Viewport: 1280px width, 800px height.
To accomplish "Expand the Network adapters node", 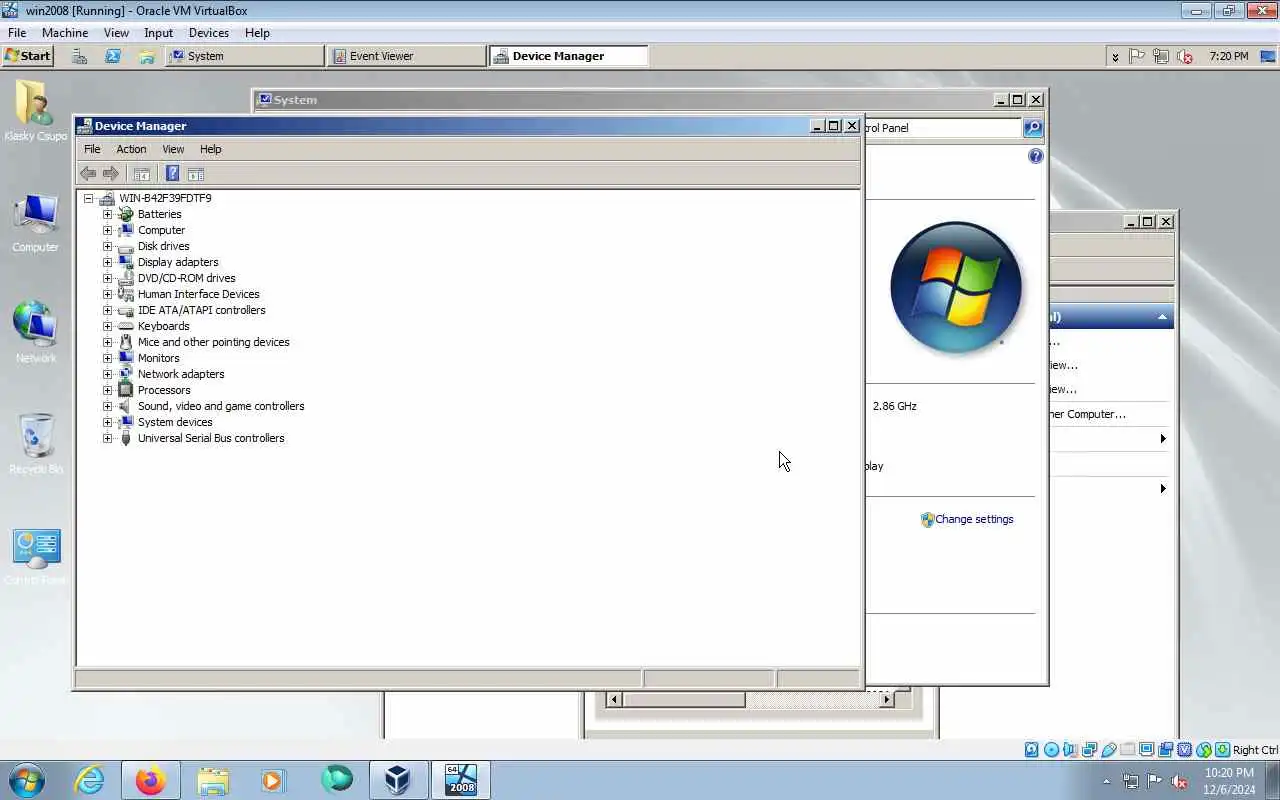I will pyautogui.click(x=107, y=374).
